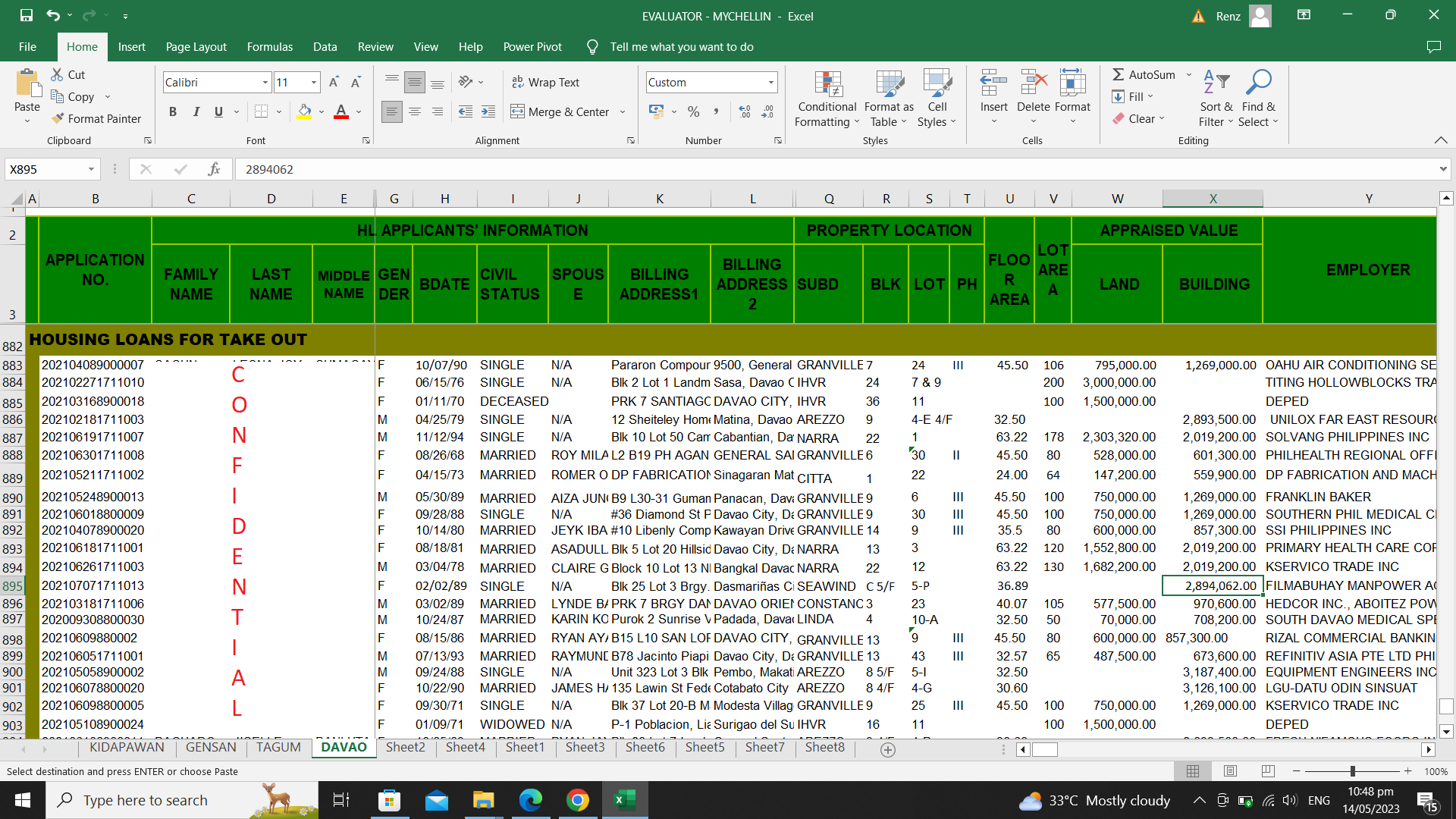Click the Format as Table icon
This screenshot has width=1456, height=819.
click(889, 85)
